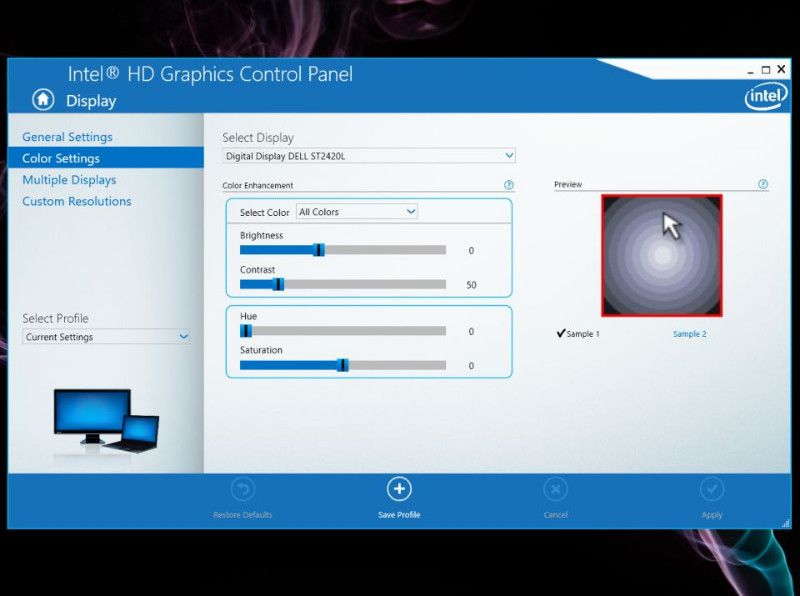Minimize the Intel Control Panel window
Viewport: 800px width, 596px height.
(x=750, y=71)
